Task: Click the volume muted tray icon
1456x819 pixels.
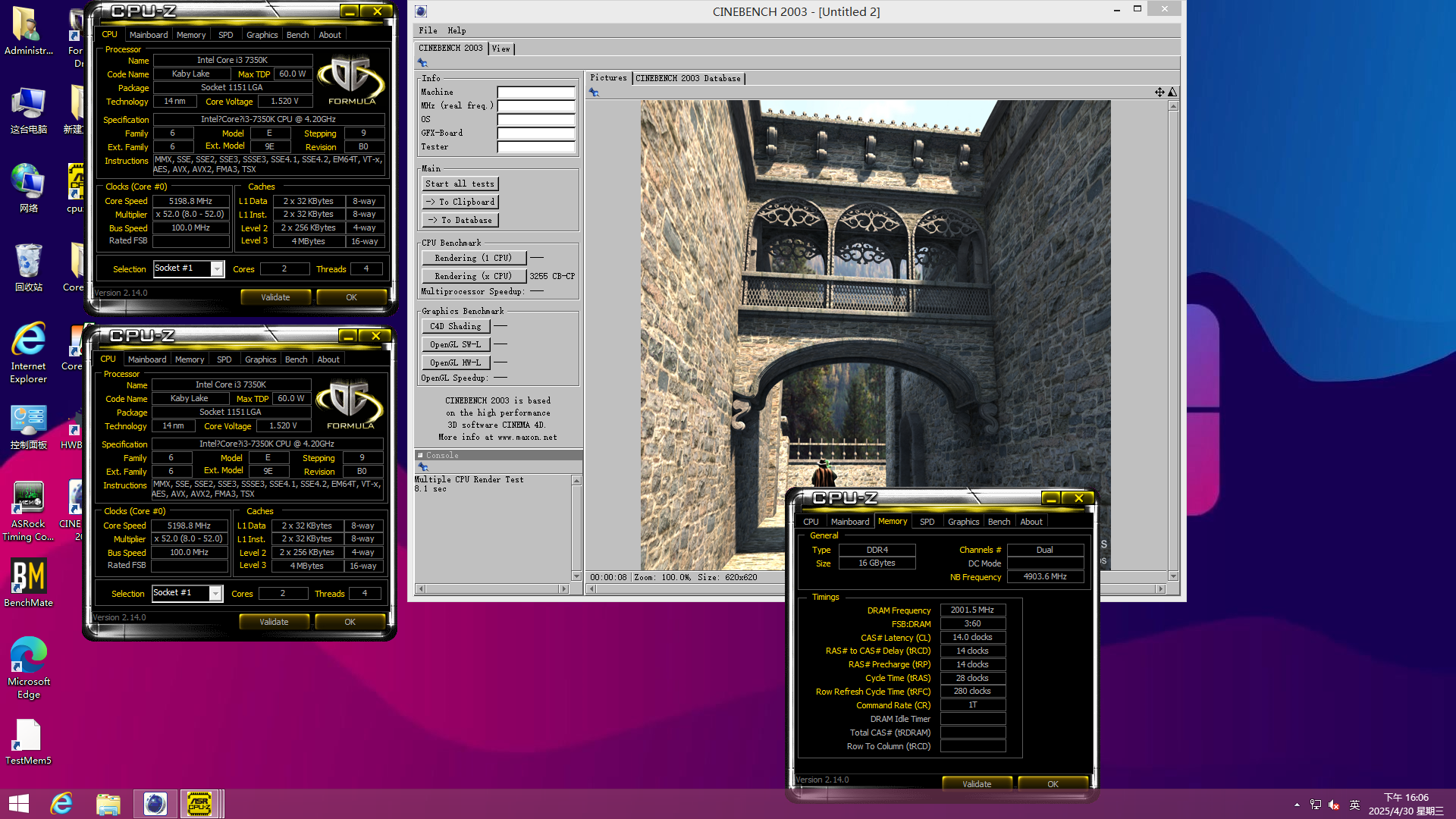Action: [1334, 805]
